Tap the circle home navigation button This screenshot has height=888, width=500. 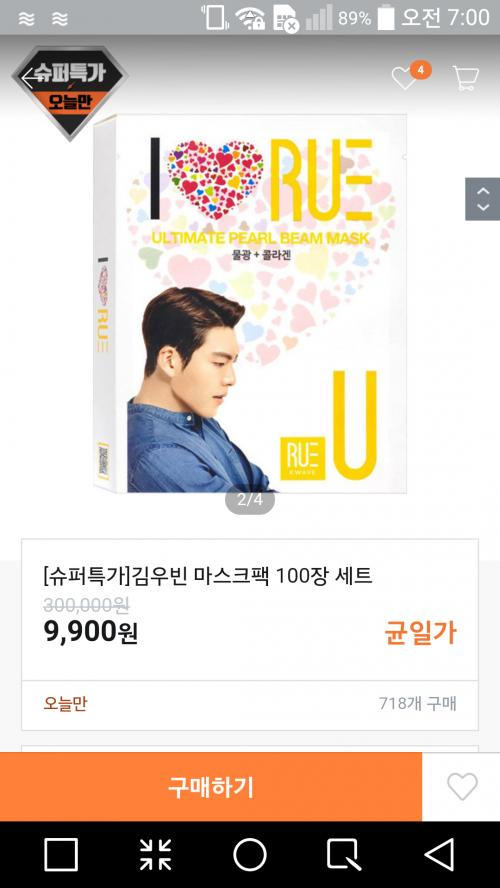click(x=250, y=855)
